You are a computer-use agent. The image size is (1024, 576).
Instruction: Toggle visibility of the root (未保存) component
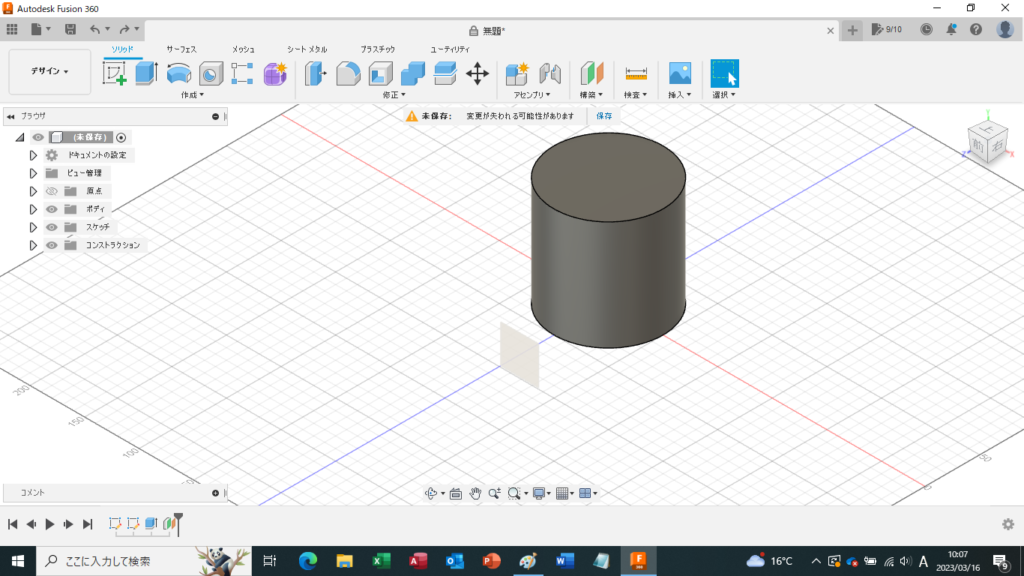(x=38, y=137)
